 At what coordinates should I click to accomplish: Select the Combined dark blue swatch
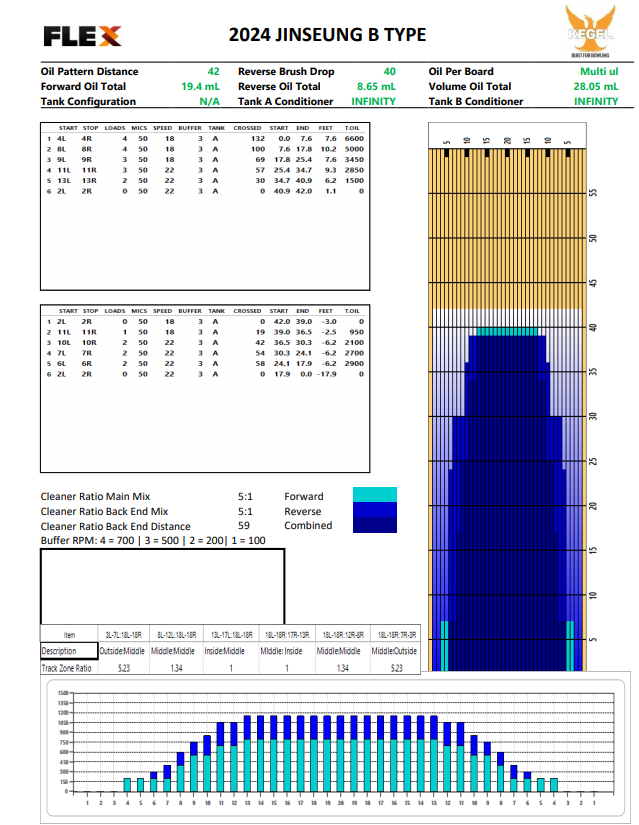375,525
